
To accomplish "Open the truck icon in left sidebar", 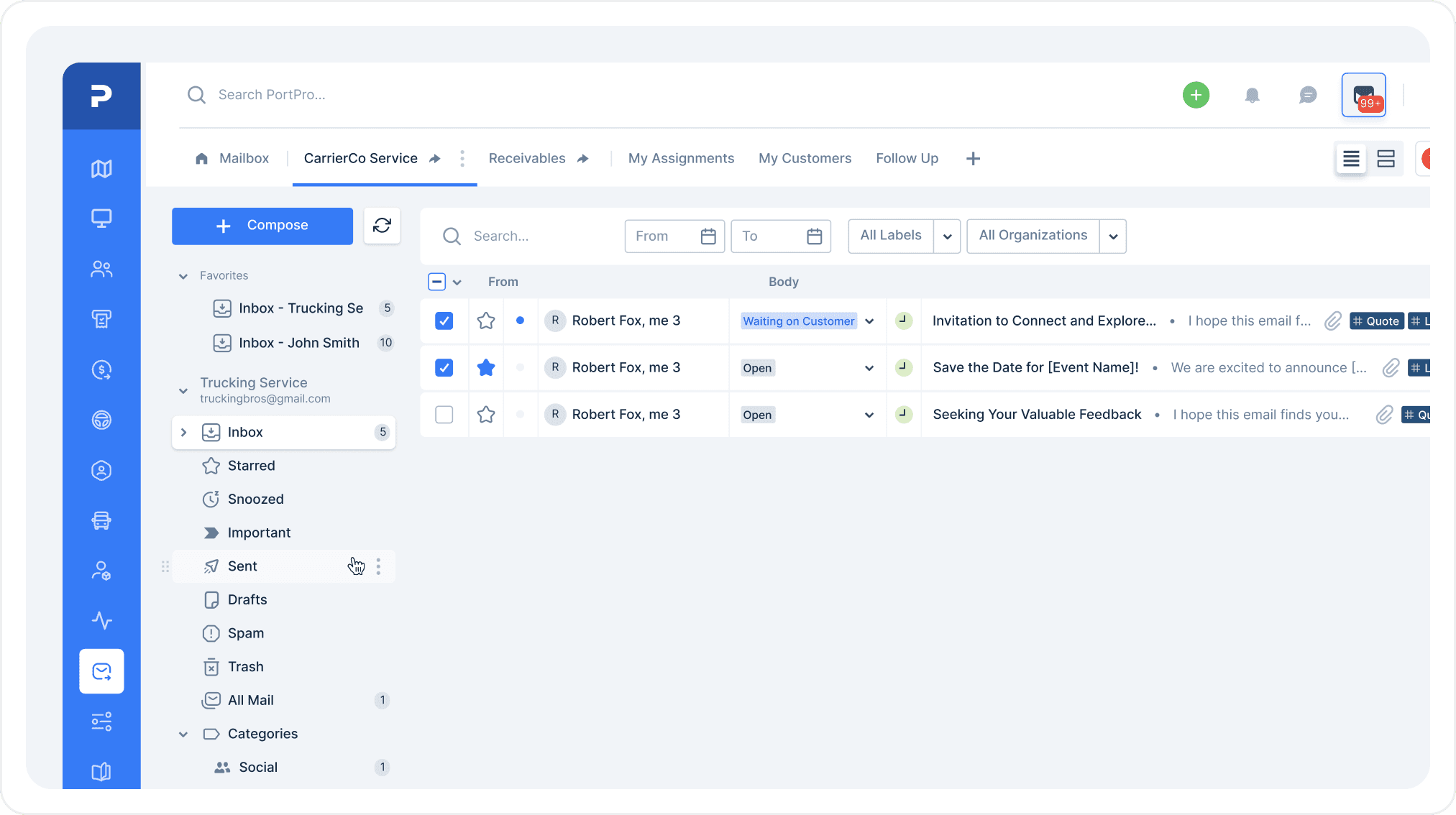I will [x=101, y=520].
